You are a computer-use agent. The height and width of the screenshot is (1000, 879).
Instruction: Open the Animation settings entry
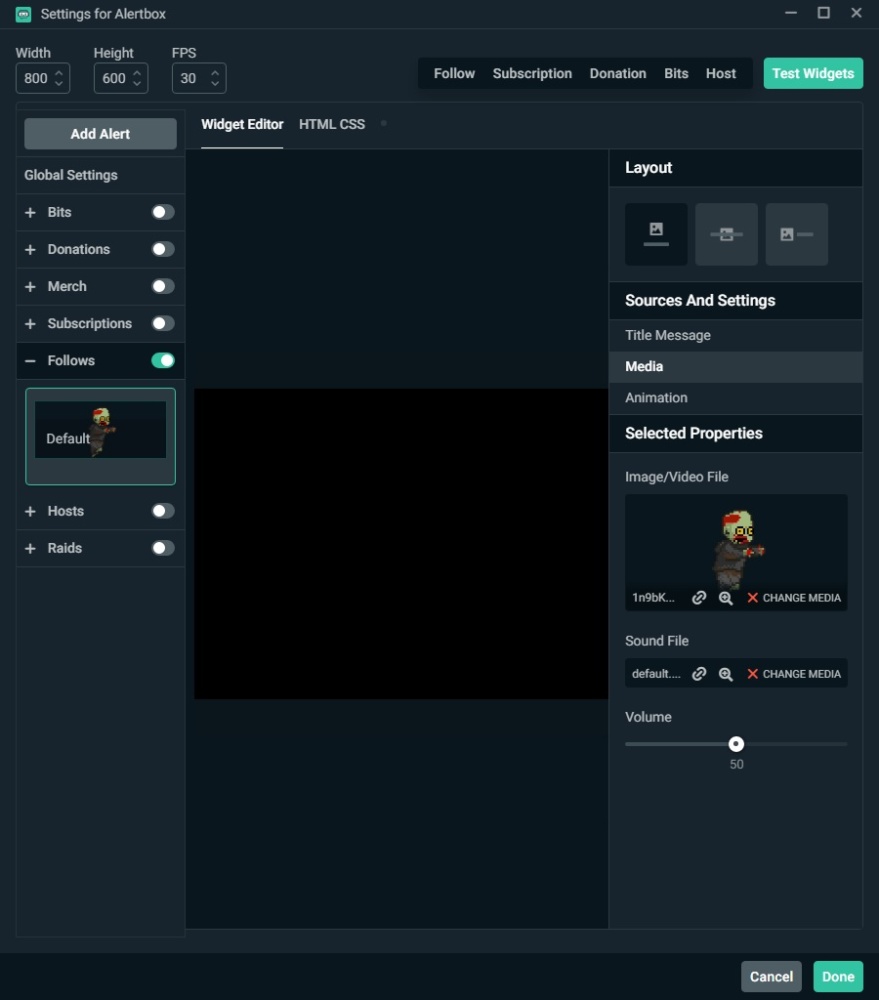[735, 398]
